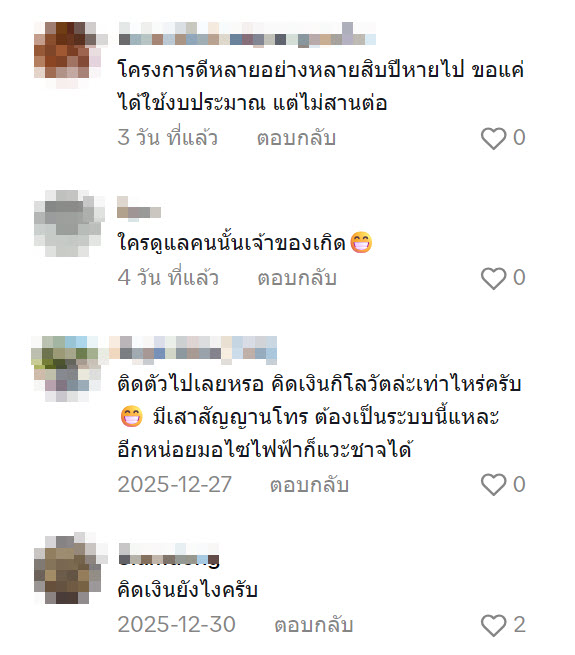Click ตอบกลับ next to 2025-12-30
Viewport: 575px width, 655px height.
tap(314, 625)
